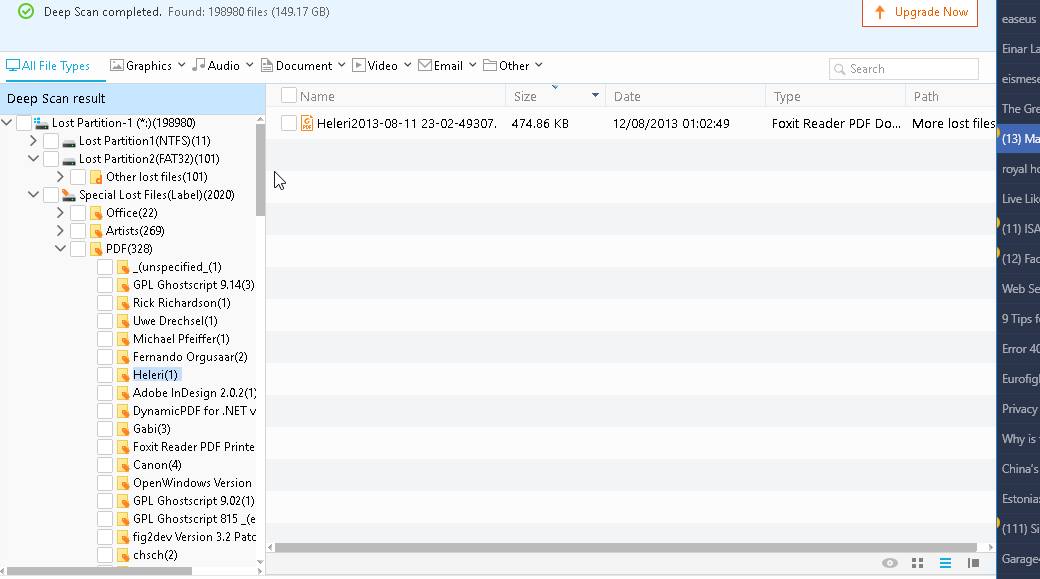Expand the Artists(269) node
The width and height of the screenshot is (1040, 579).
[60, 231]
